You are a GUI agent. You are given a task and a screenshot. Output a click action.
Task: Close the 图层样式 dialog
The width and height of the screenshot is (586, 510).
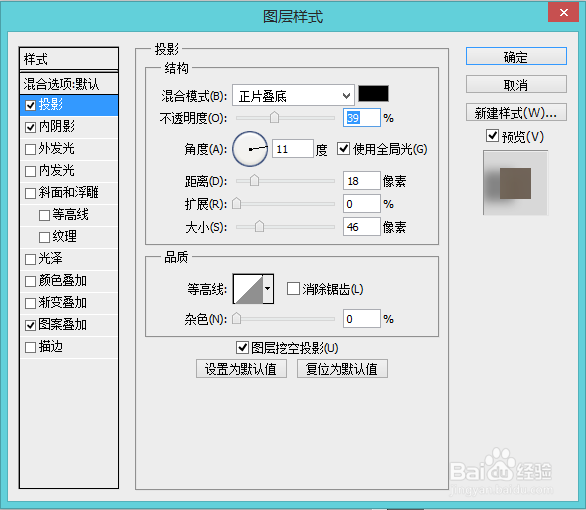[x=564, y=13]
